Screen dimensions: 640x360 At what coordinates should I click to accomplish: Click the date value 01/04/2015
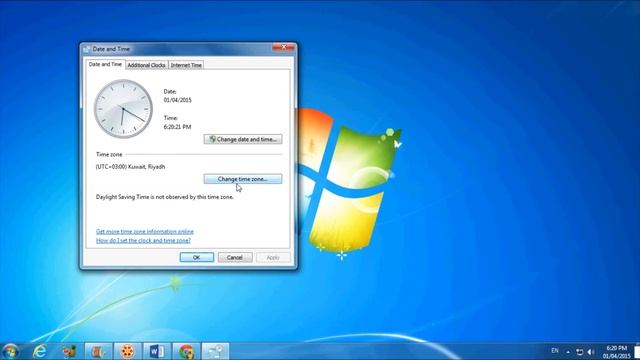178,100
